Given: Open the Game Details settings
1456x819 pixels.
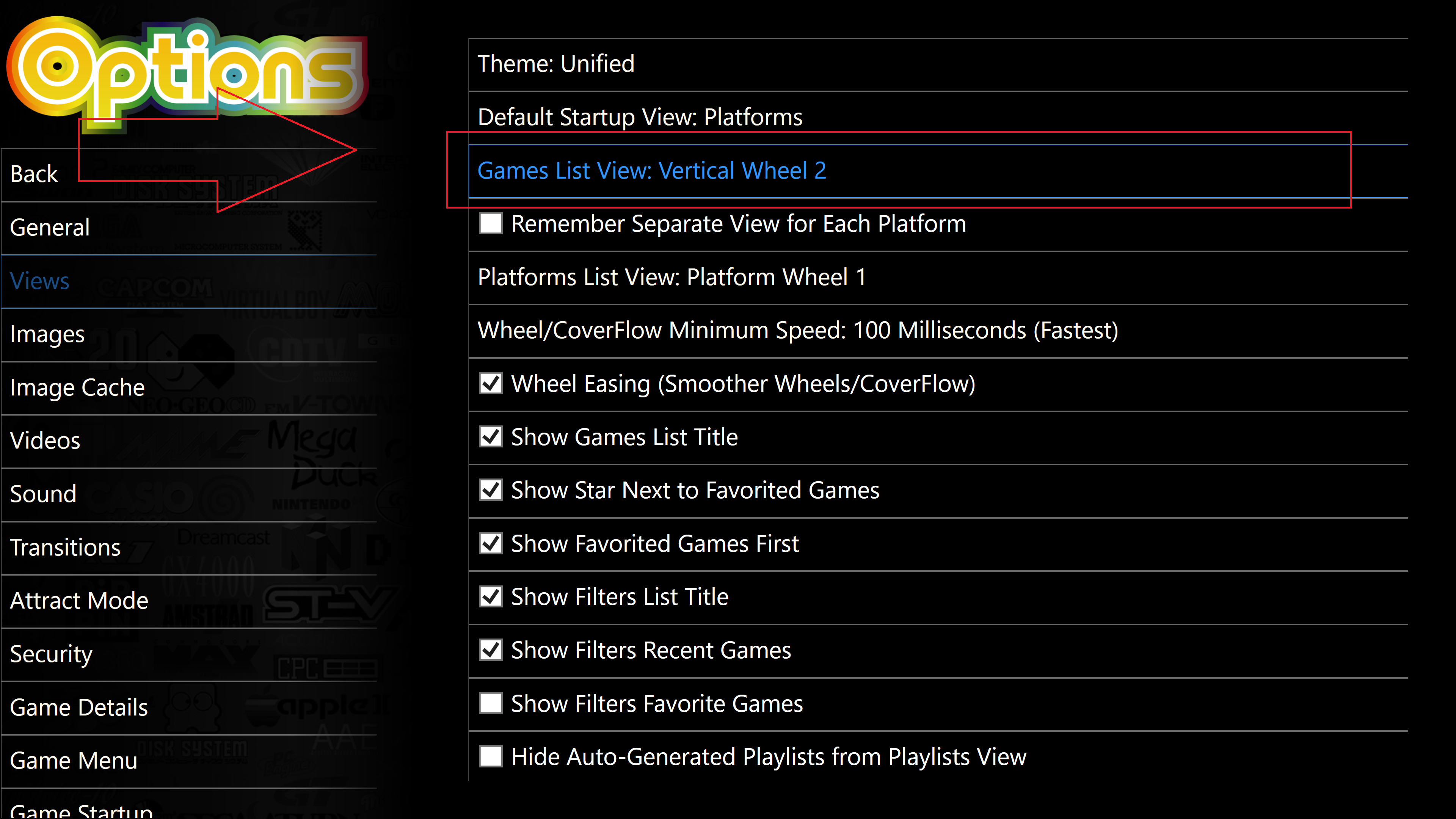Looking at the screenshot, I should (x=189, y=708).
